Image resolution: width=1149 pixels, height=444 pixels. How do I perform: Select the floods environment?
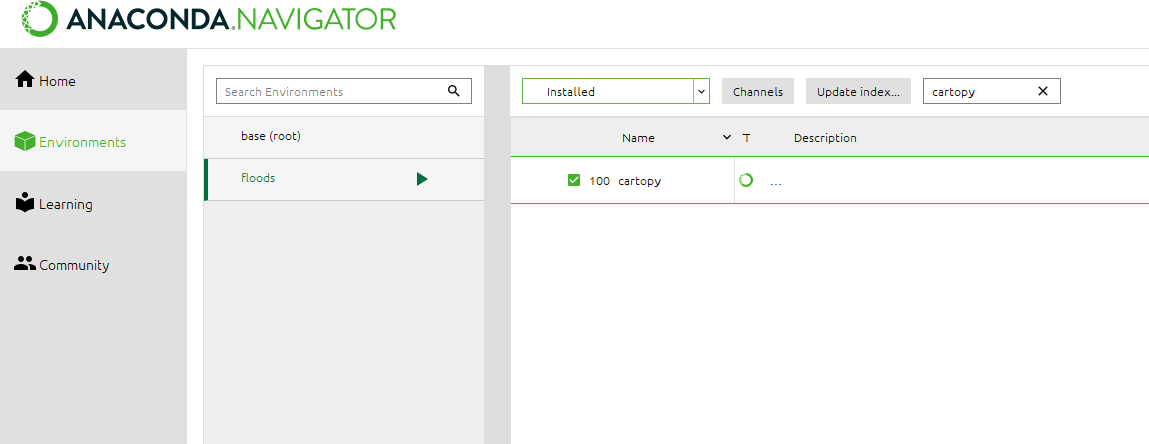344,179
